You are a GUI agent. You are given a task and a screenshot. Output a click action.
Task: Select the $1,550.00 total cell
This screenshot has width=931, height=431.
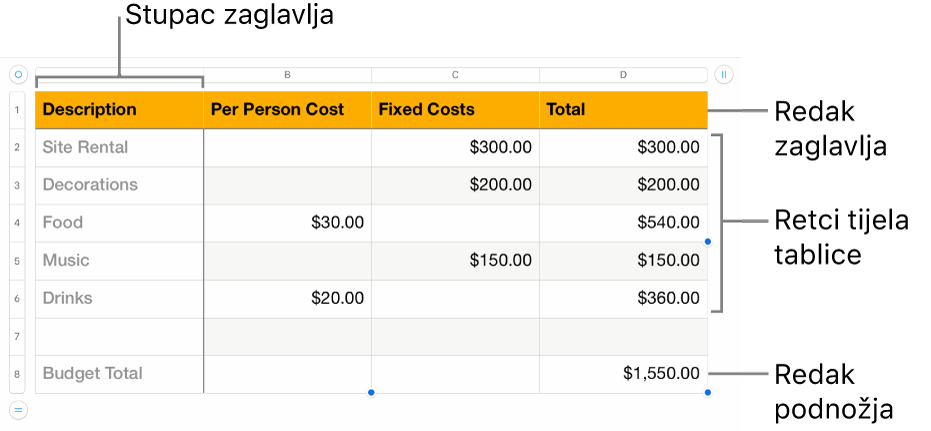click(623, 374)
